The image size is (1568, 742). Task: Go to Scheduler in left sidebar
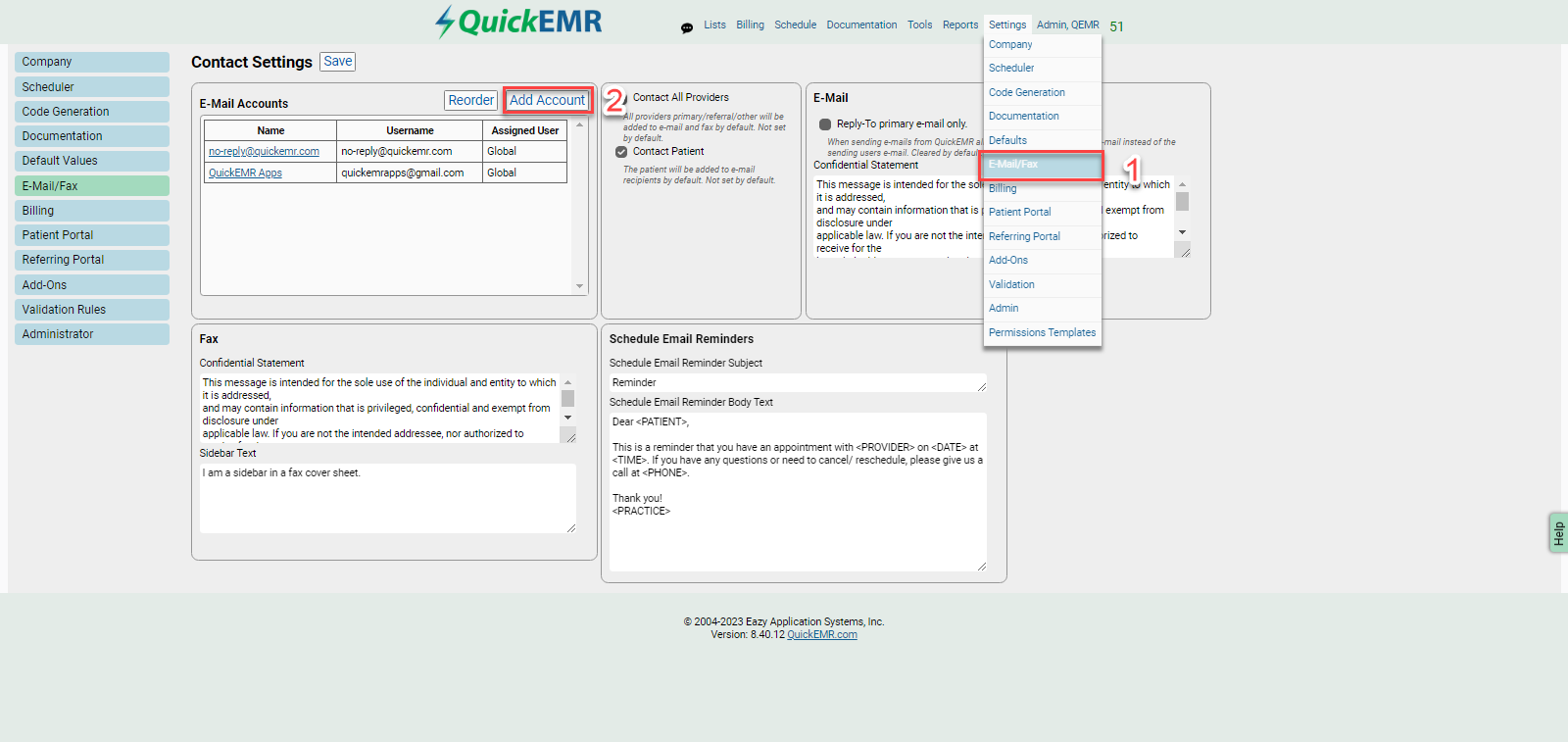click(x=92, y=87)
